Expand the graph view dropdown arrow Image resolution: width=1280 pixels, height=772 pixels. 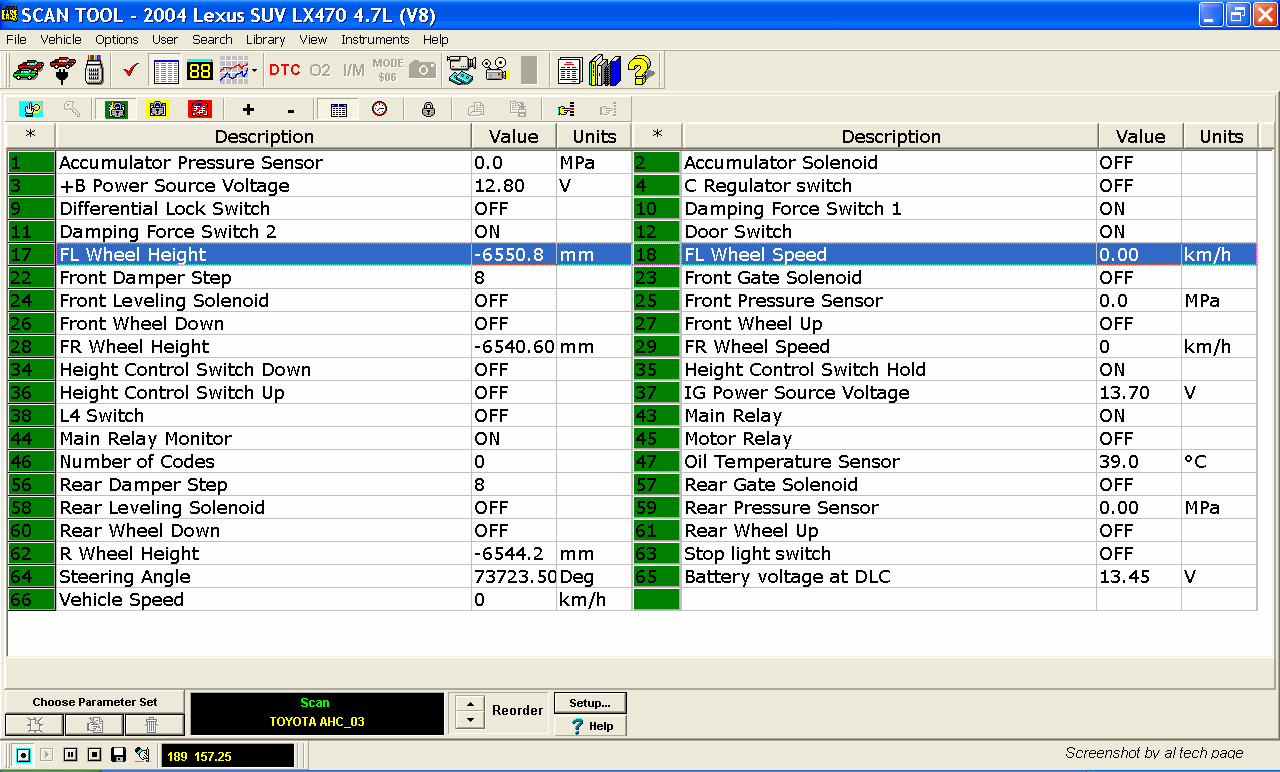point(255,71)
